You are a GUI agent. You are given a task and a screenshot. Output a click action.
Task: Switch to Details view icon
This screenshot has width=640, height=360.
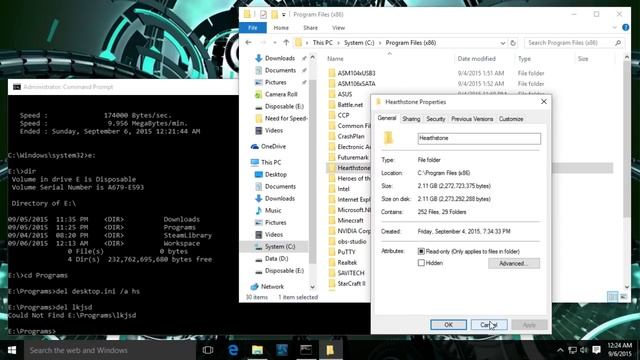(612, 297)
